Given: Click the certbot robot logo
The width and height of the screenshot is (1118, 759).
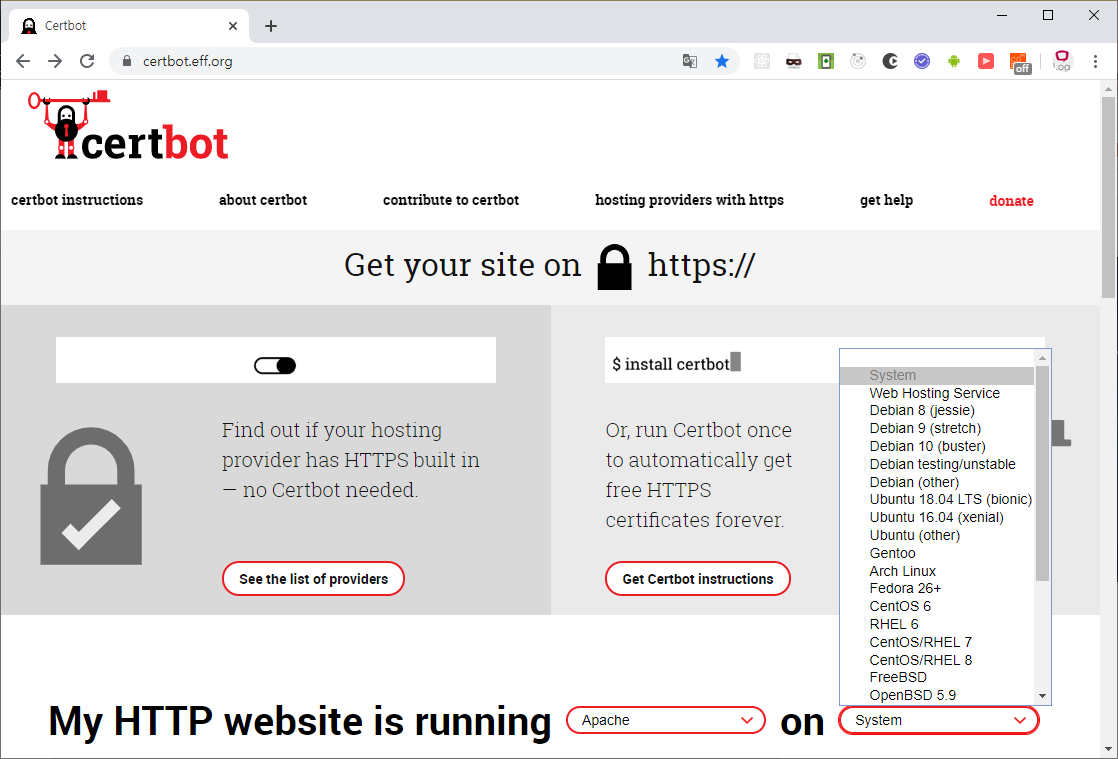Looking at the screenshot, I should (128, 125).
